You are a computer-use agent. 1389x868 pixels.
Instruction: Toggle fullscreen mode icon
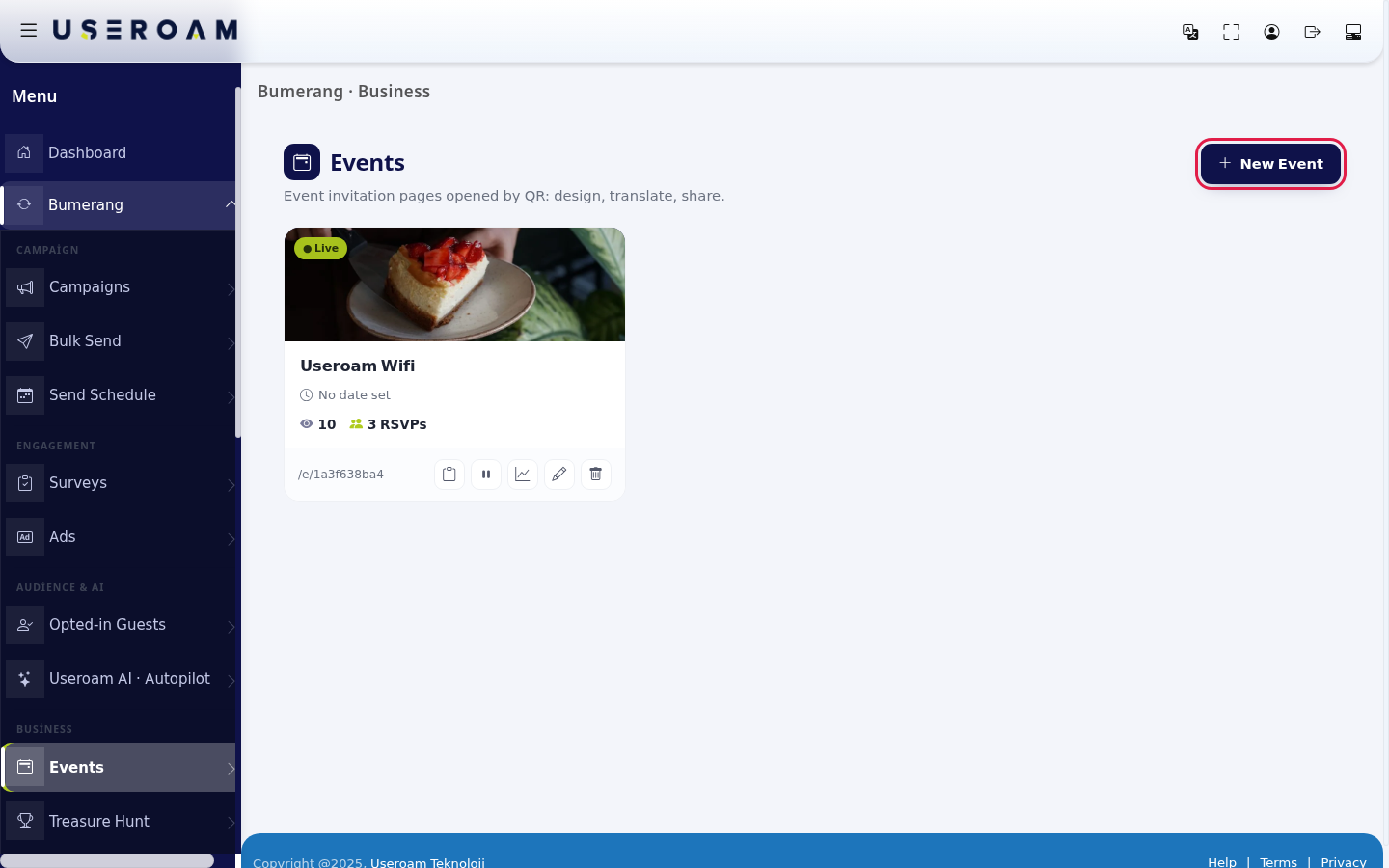coord(1231,32)
